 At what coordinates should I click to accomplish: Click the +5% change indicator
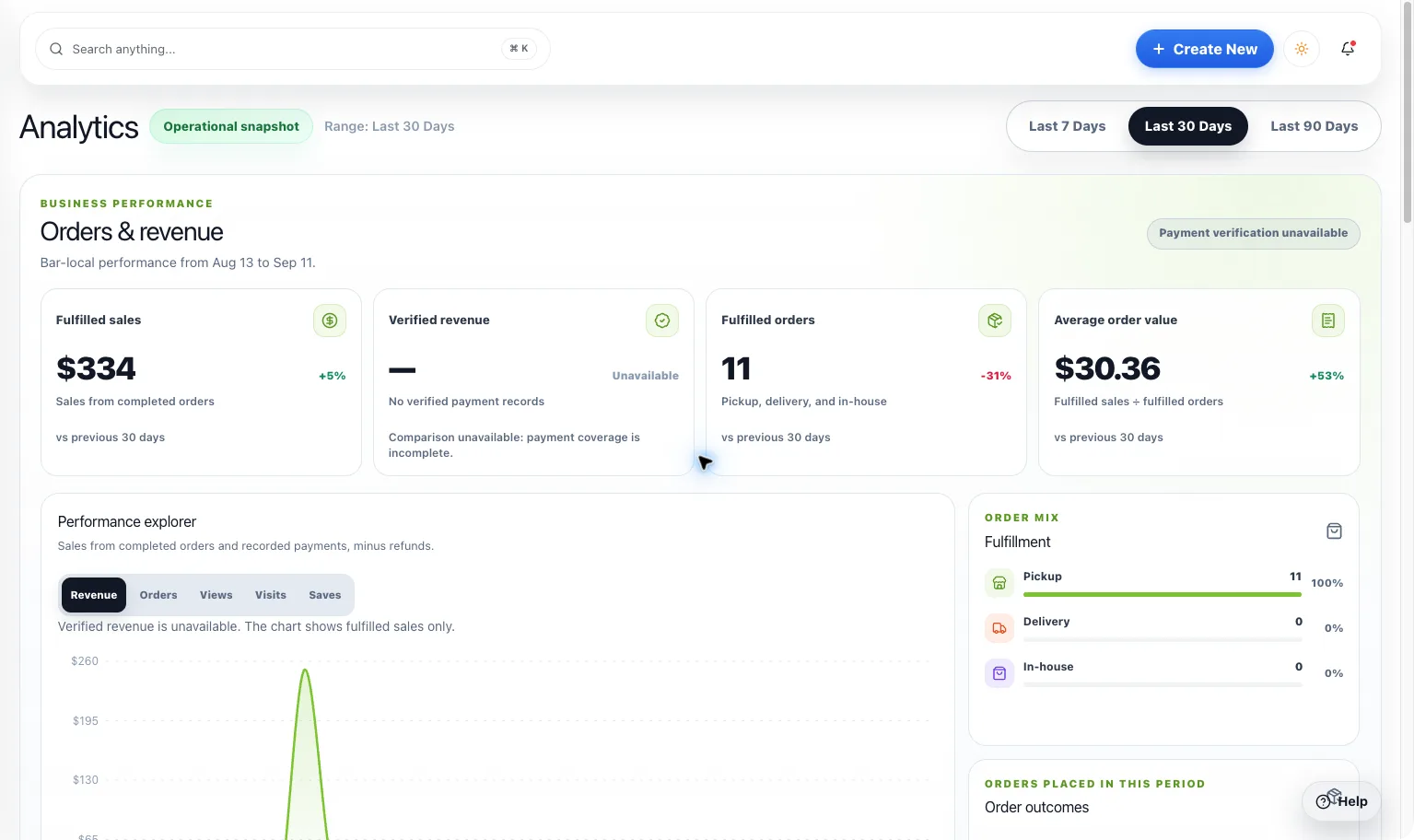pyautogui.click(x=333, y=376)
